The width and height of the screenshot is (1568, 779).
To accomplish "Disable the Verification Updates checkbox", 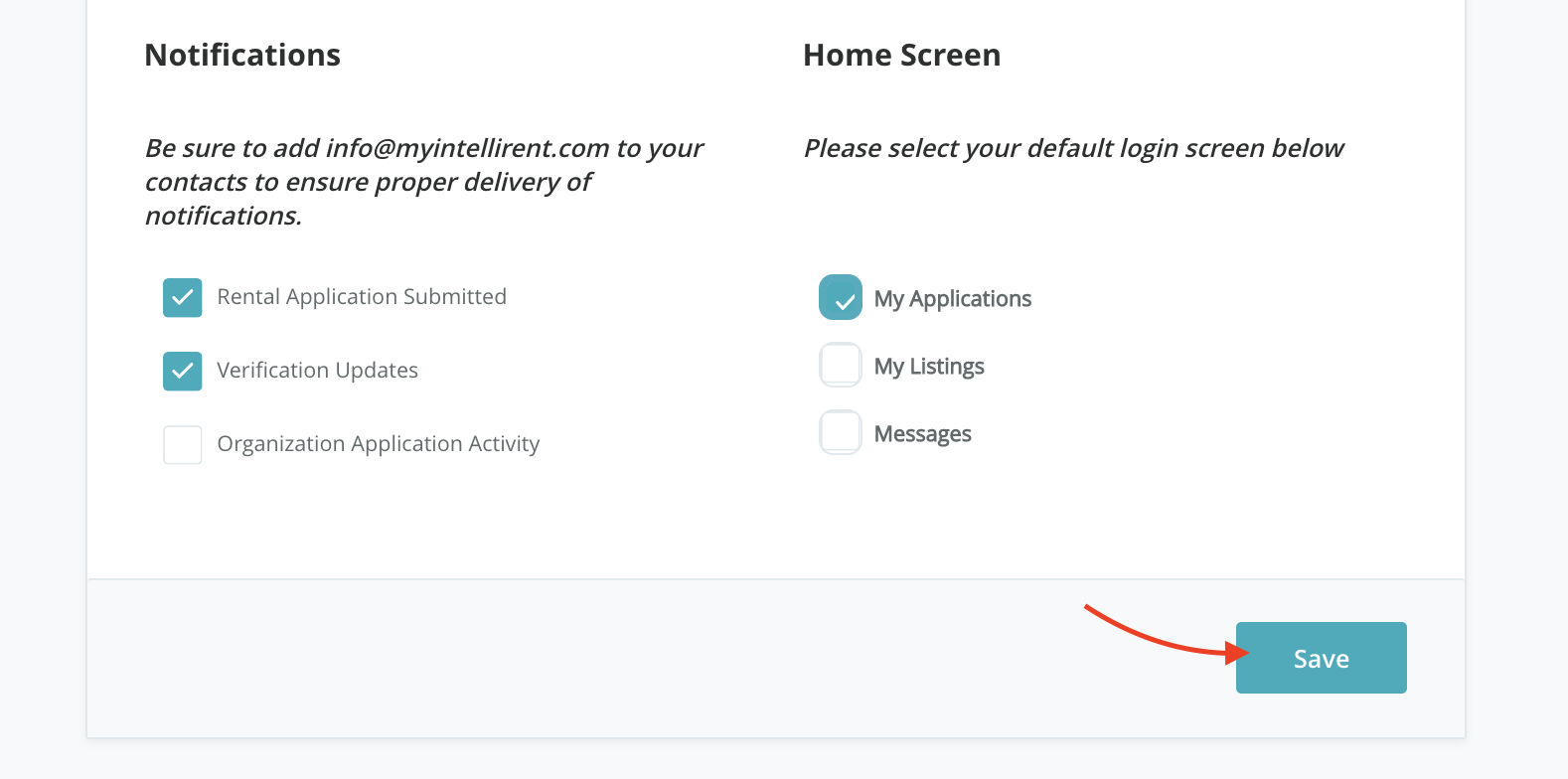I will (183, 372).
